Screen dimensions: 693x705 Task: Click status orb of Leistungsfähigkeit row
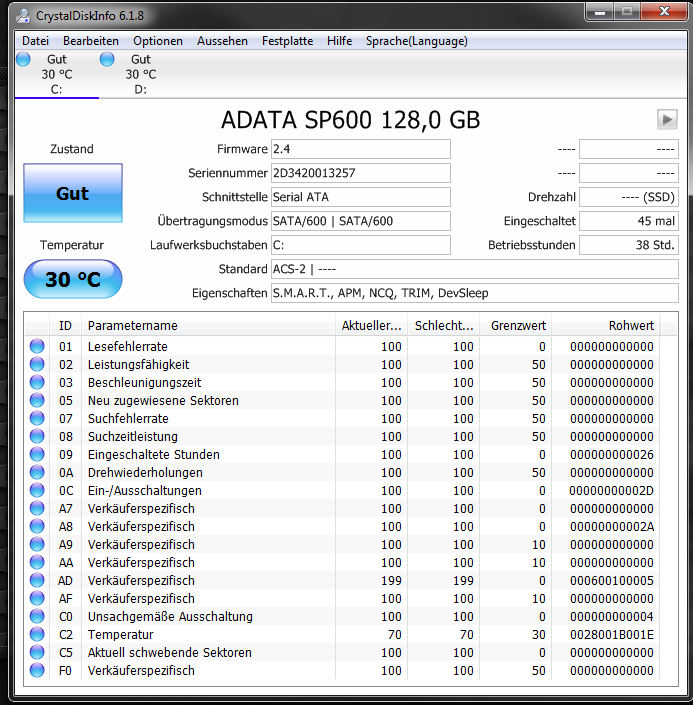click(37, 364)
